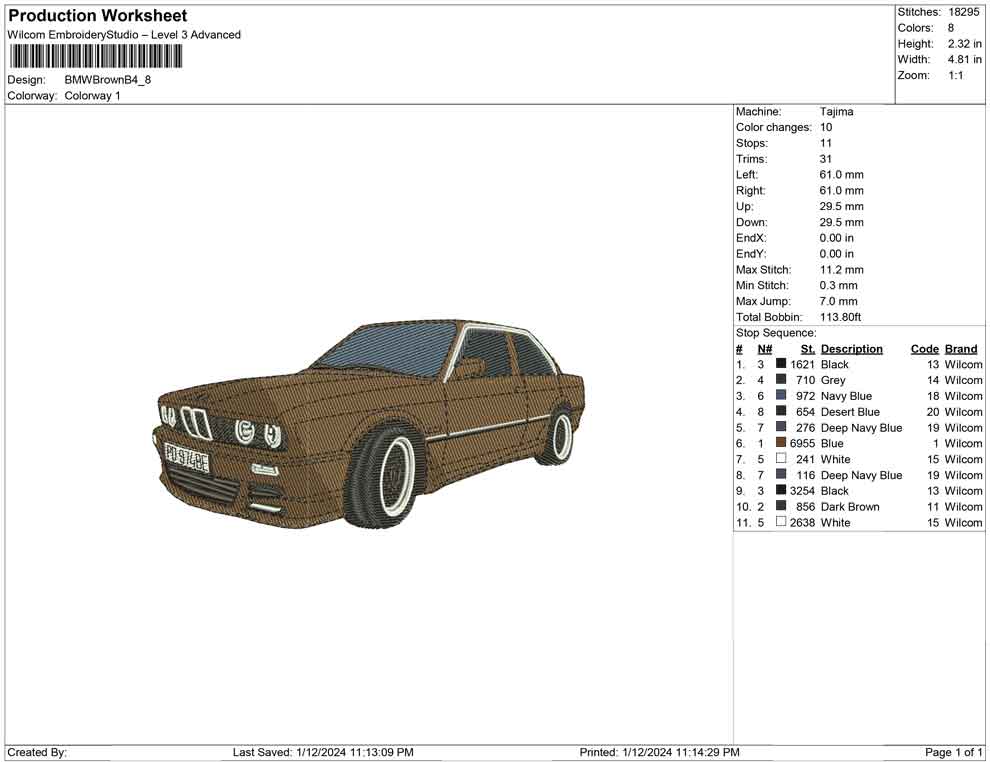Click the Width value 4.81 in
This screenshot has height=762, width=990.
[x=964, y=59]
